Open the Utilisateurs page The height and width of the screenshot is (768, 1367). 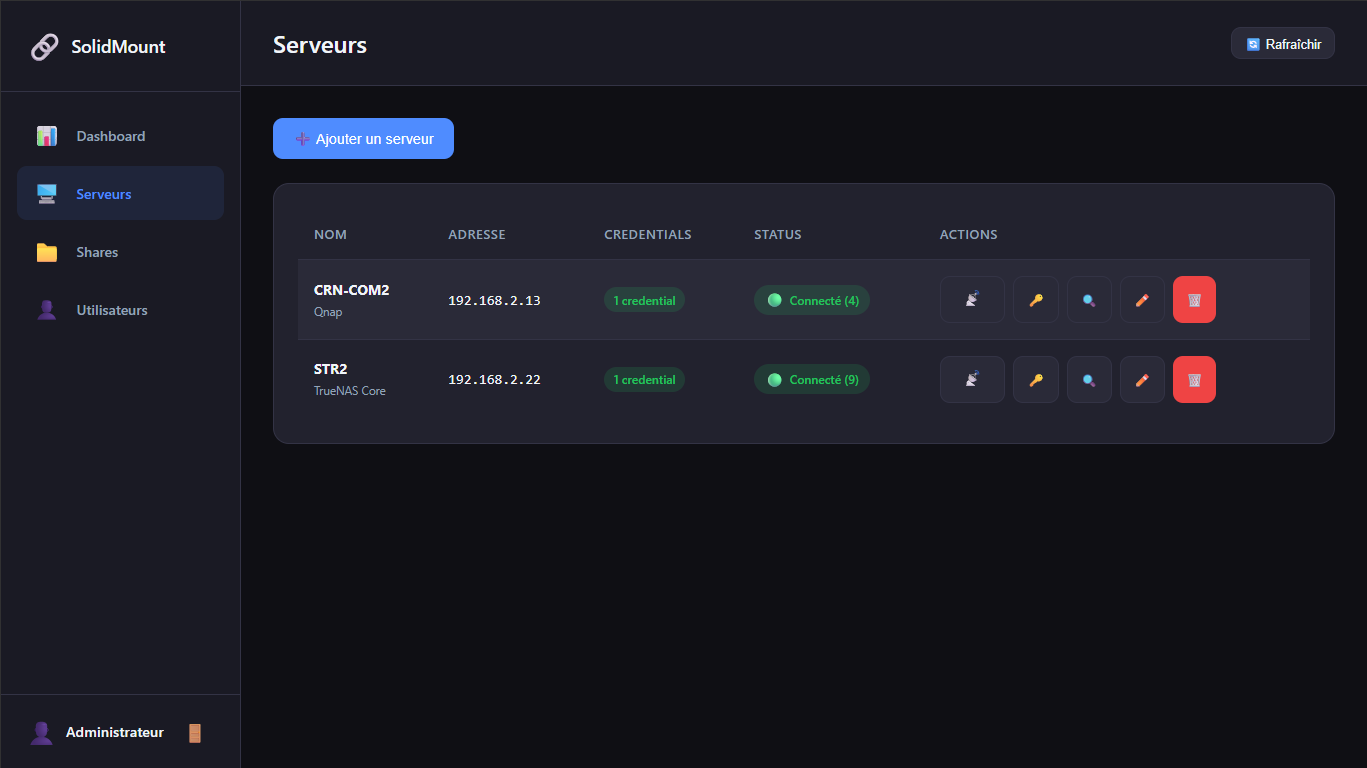pos(111,309)
